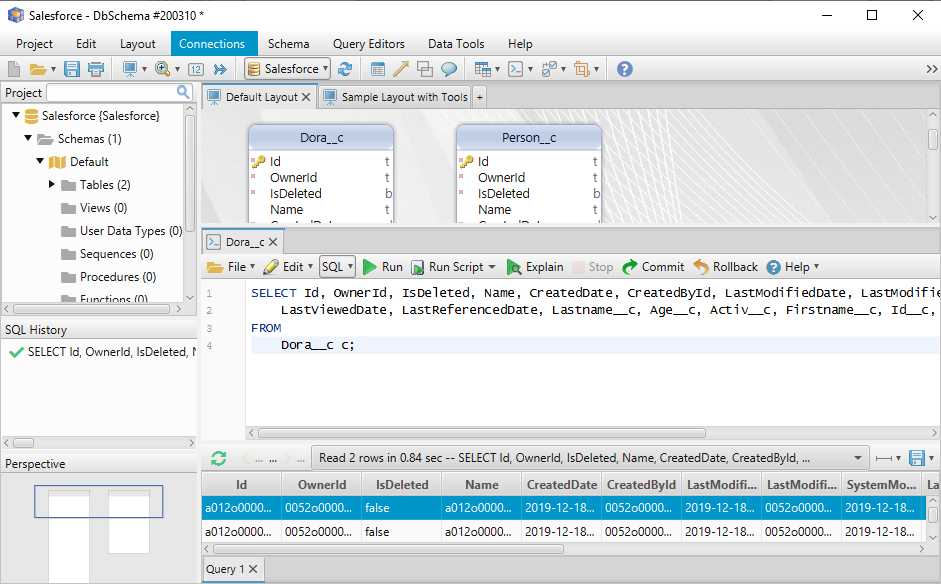
Task: Close the Dora__c editor tab
Action: click(x=273, y=242)
